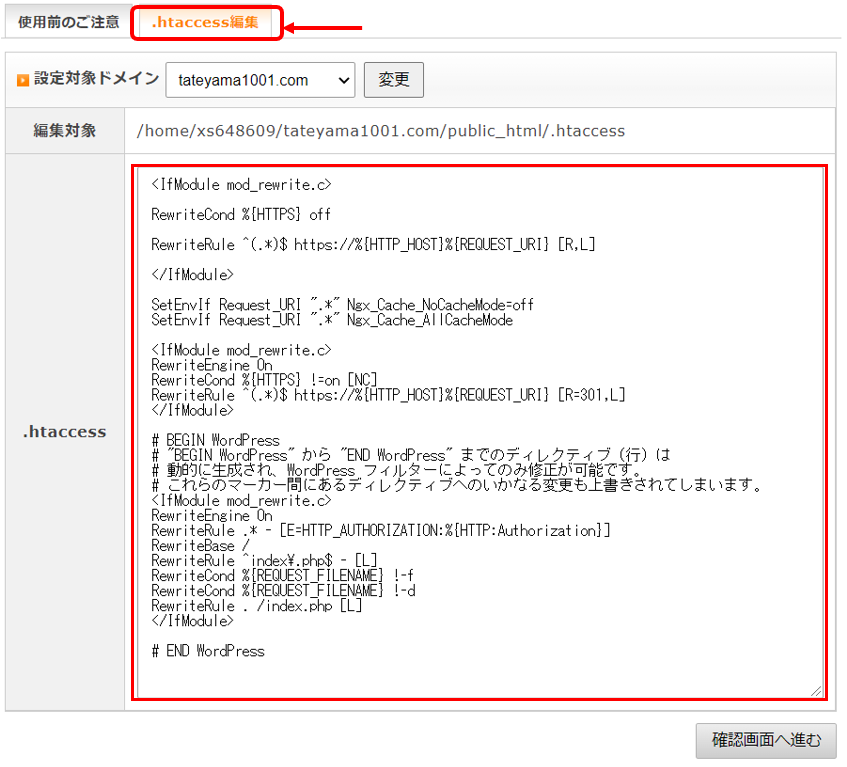Image resolution: width=847 pixels, height=767 pixels.
Task: Click the .htaccess row label
Action: 65,432
